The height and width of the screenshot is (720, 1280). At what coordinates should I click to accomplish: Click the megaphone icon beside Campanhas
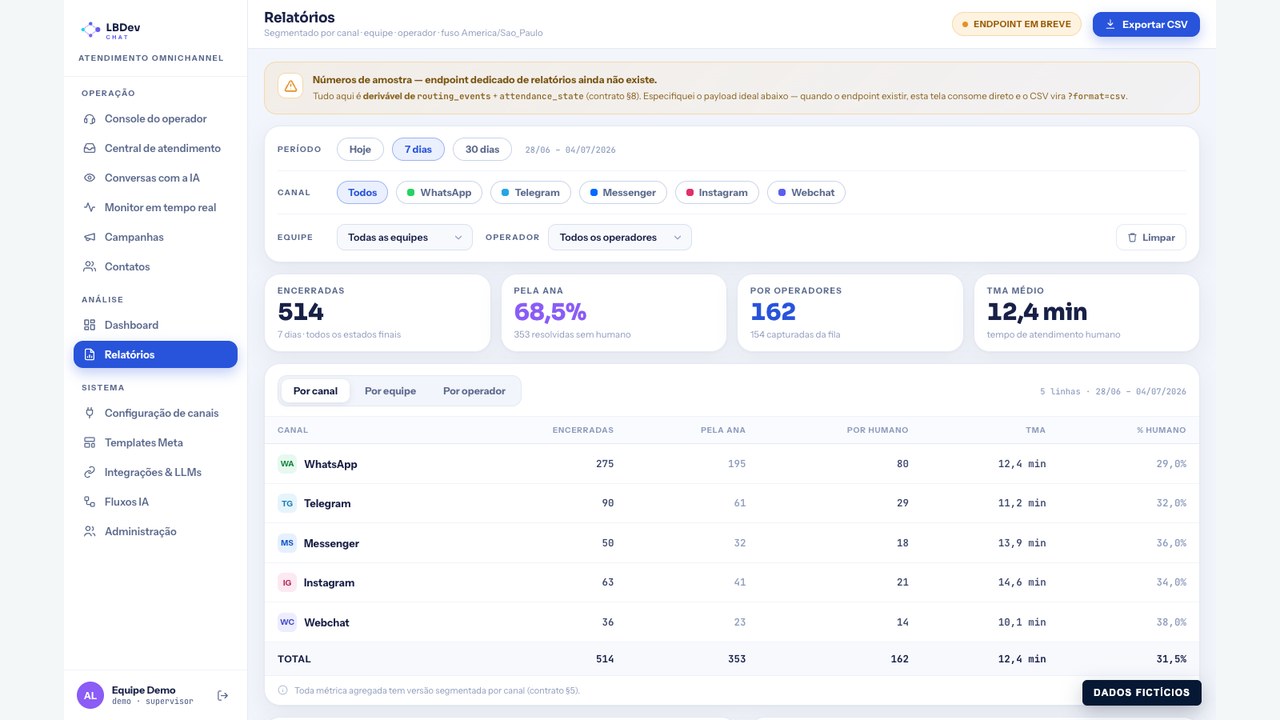(90, 237)
